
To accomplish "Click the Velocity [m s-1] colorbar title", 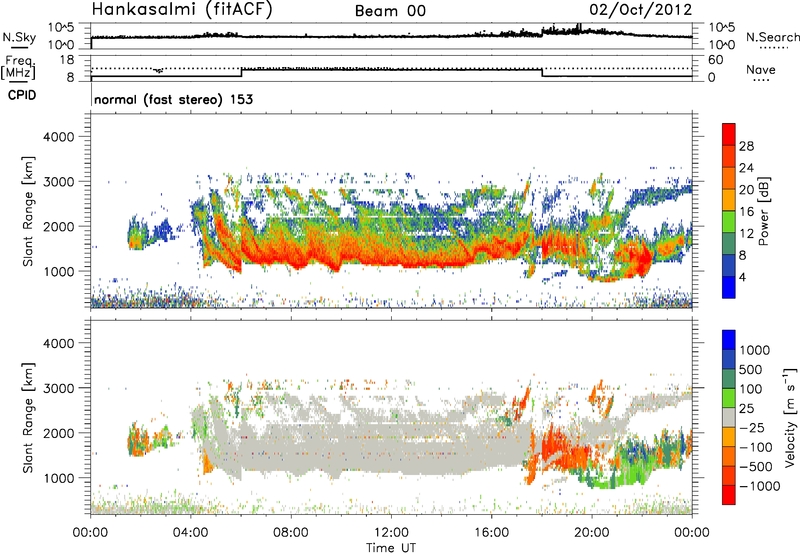I will pos(790,417).
